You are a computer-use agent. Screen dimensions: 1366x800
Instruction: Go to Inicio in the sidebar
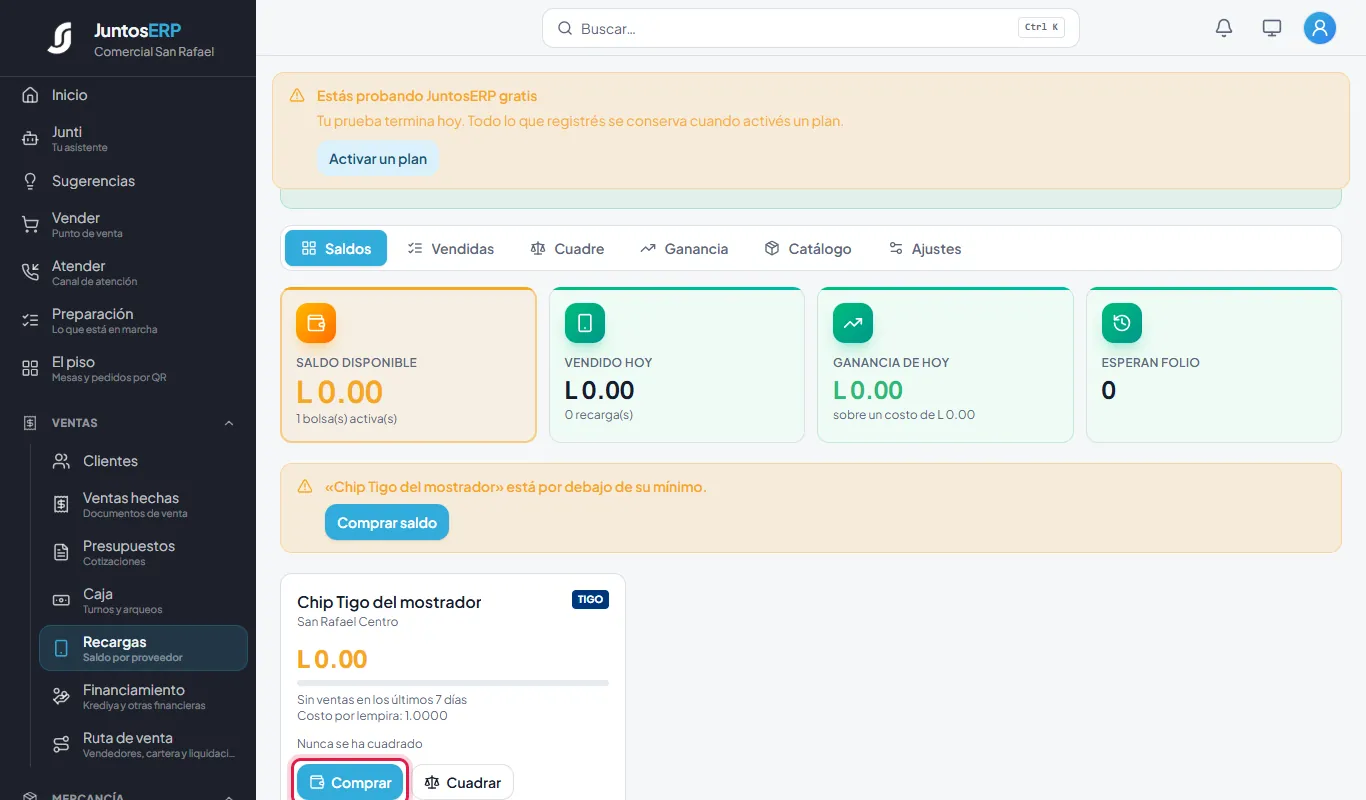click(128, 95)
